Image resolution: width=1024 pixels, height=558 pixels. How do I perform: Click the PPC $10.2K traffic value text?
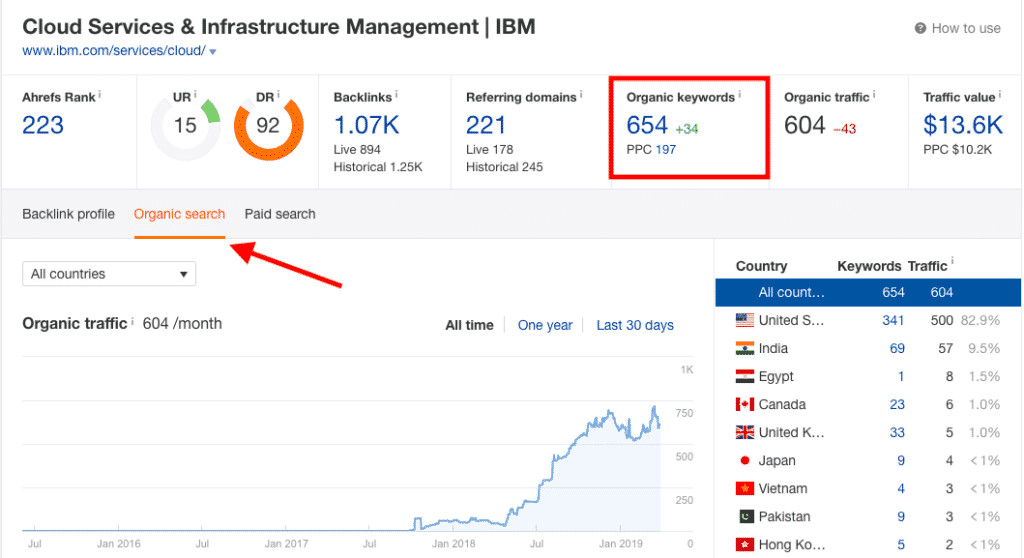(x=957, y=150)
